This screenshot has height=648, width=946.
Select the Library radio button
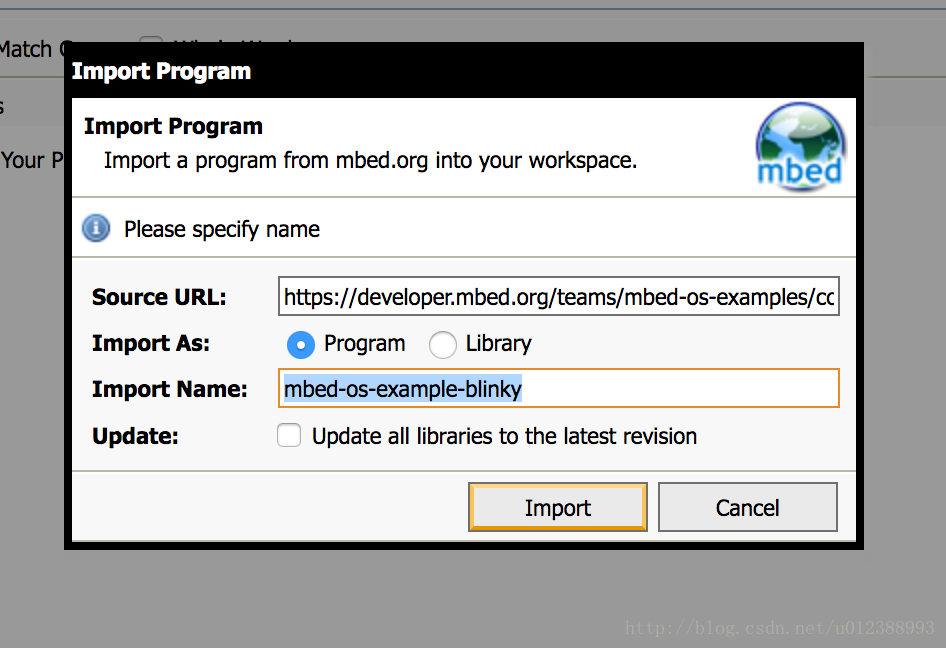442,345
